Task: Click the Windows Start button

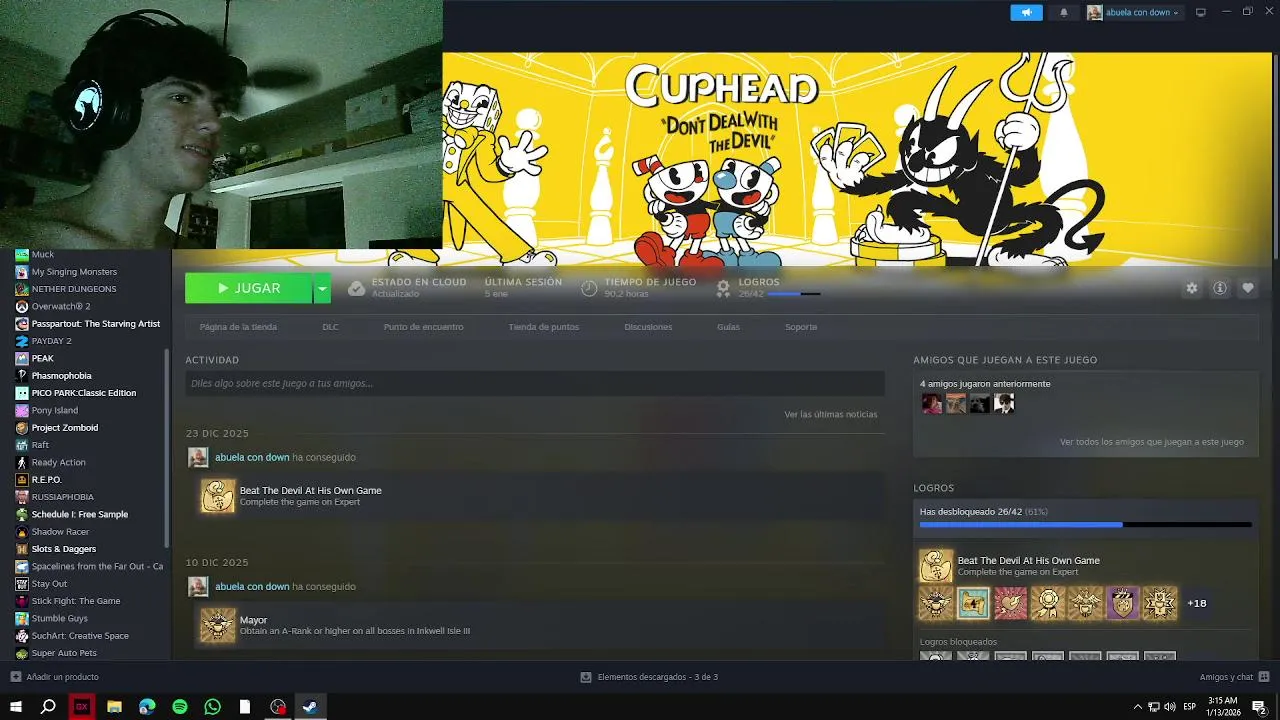Action: point(16,707)
